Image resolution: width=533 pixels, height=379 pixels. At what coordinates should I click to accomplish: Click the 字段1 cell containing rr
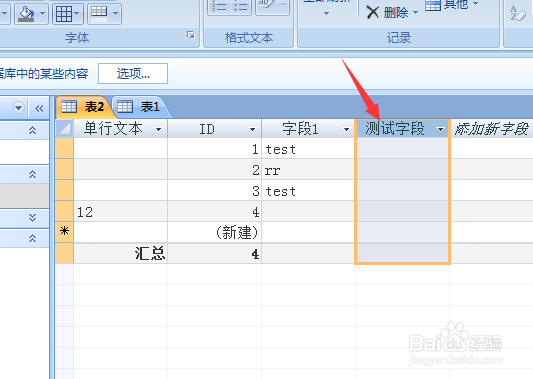(308, 169)
